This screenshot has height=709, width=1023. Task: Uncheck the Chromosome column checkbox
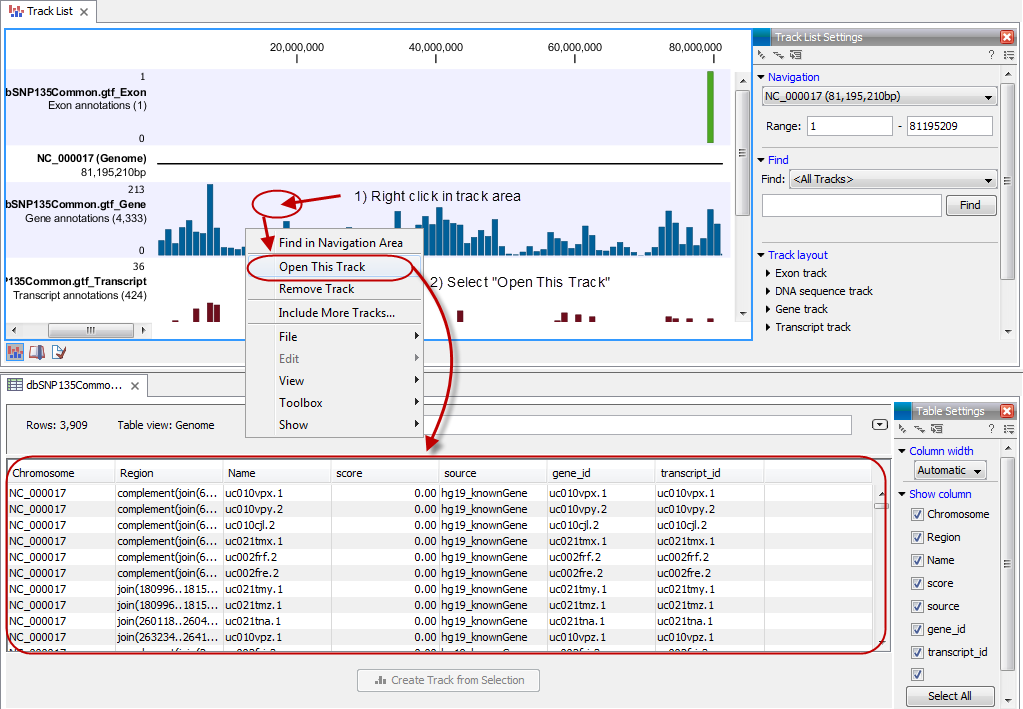[918, 514]
